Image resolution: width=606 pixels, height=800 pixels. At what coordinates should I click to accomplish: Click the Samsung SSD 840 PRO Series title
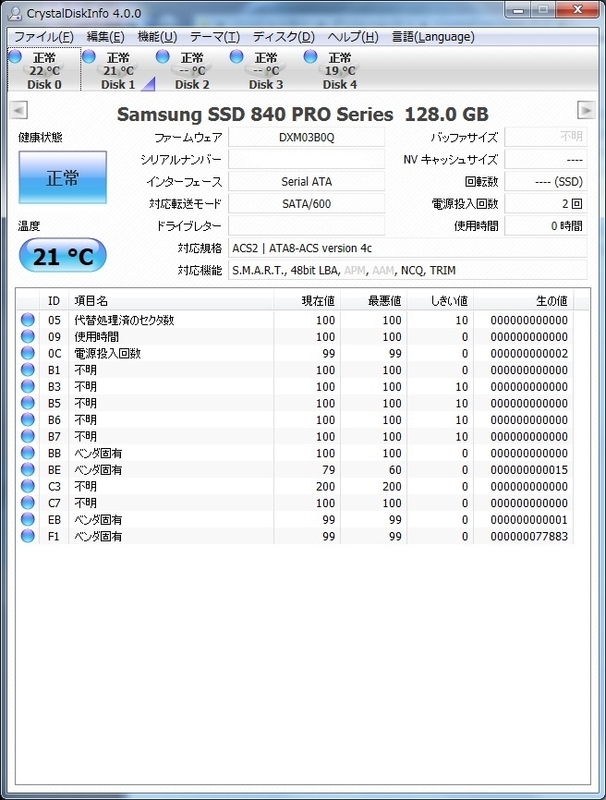pyautogui.click(x=302, y=114)
